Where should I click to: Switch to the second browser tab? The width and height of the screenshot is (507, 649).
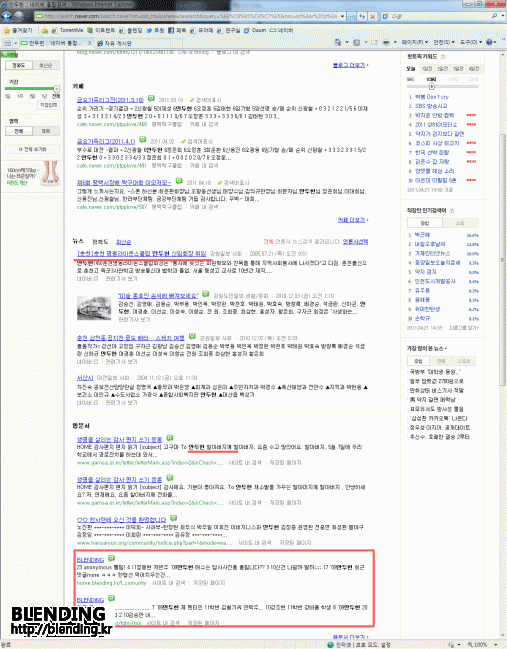coord(114,43)
